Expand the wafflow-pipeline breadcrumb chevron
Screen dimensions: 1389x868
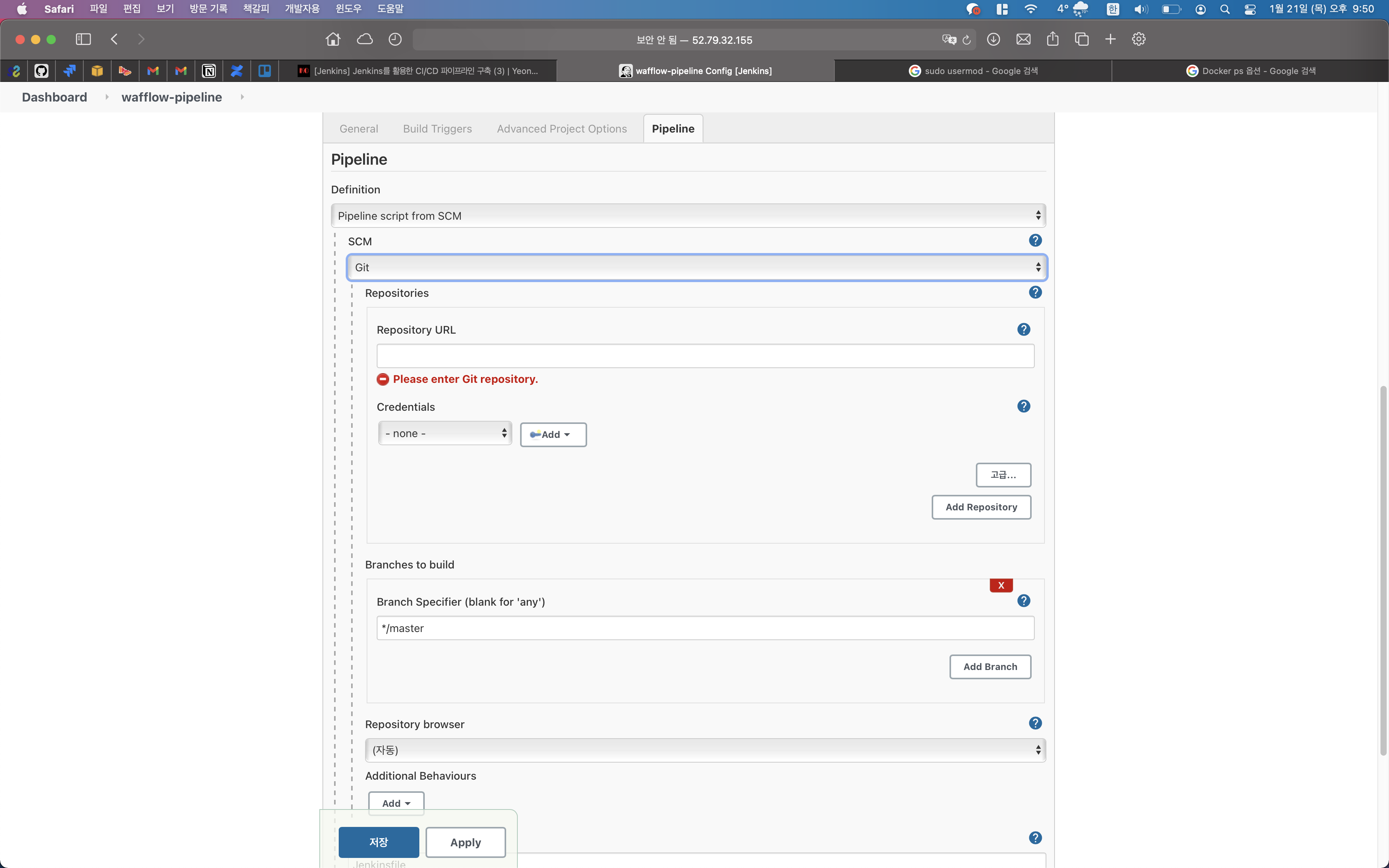click(242, 97)
